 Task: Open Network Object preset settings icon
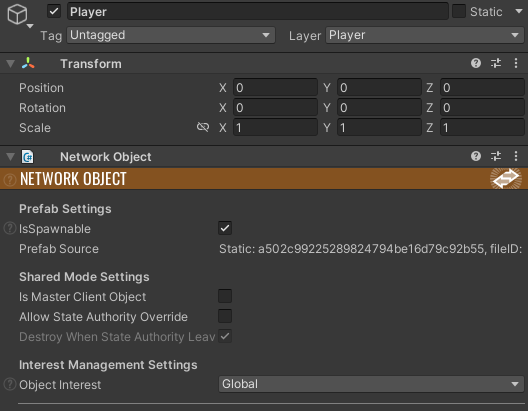(x=496, y=156)
